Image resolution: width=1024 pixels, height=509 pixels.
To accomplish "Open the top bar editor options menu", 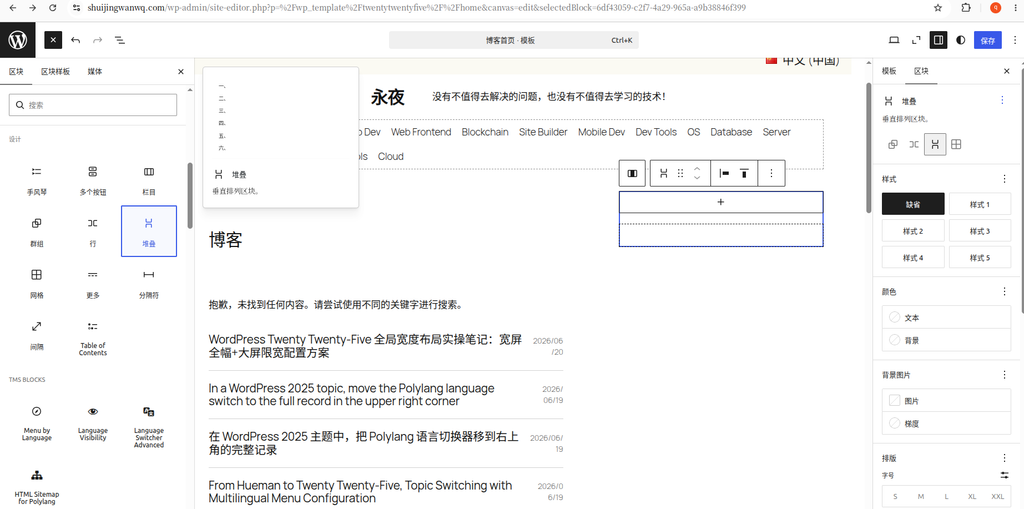I will pos(1014,40).
